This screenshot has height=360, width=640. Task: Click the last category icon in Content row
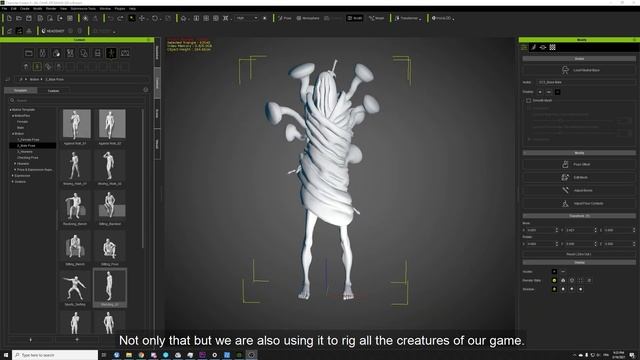(x=125, y=53)
